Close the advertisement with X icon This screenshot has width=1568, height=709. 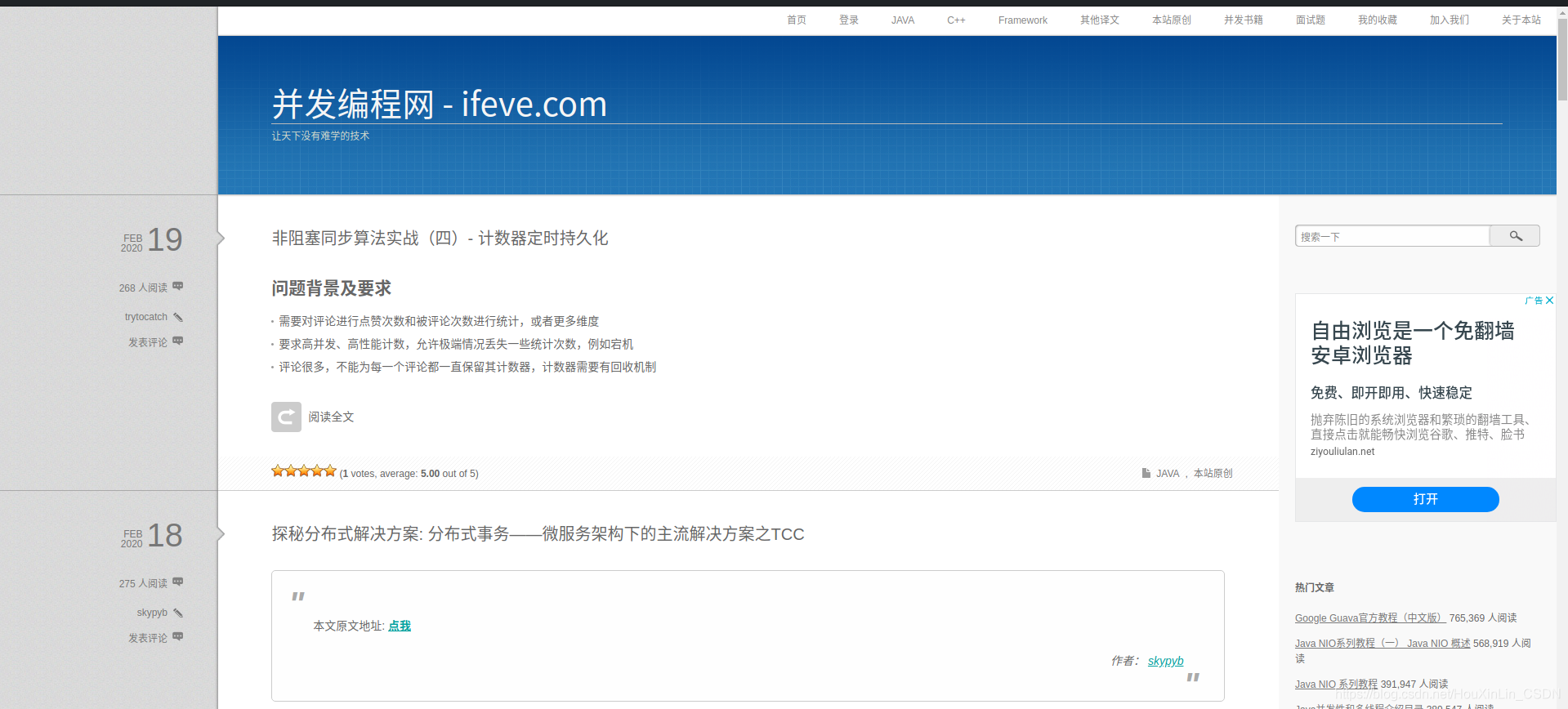click(x=1549, y=301)
